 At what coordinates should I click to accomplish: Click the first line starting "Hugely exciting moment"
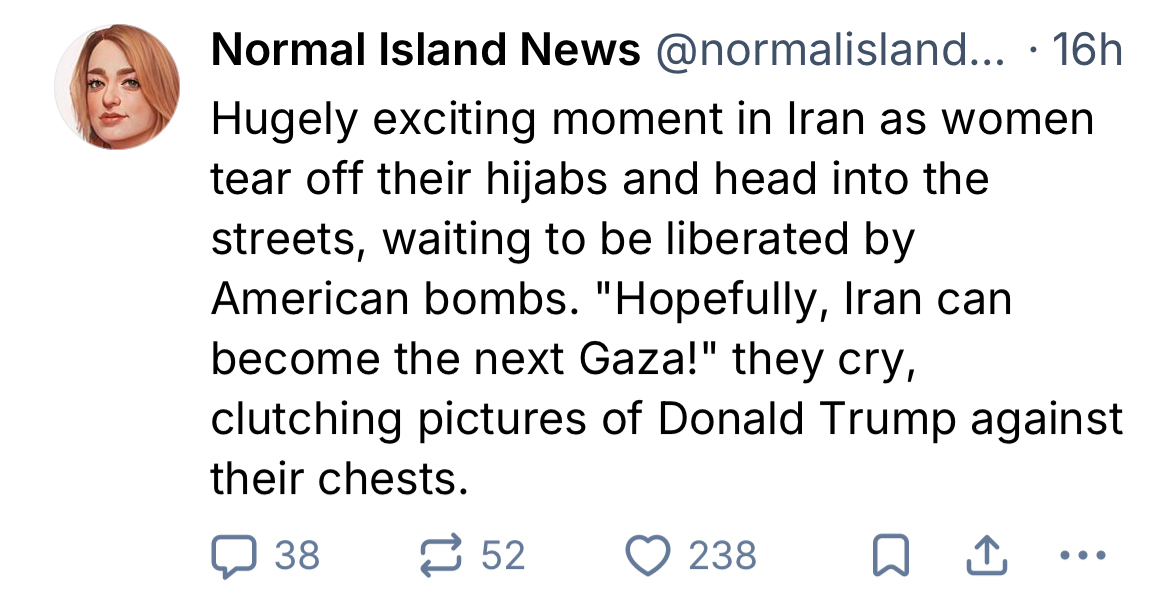point(651,121)
